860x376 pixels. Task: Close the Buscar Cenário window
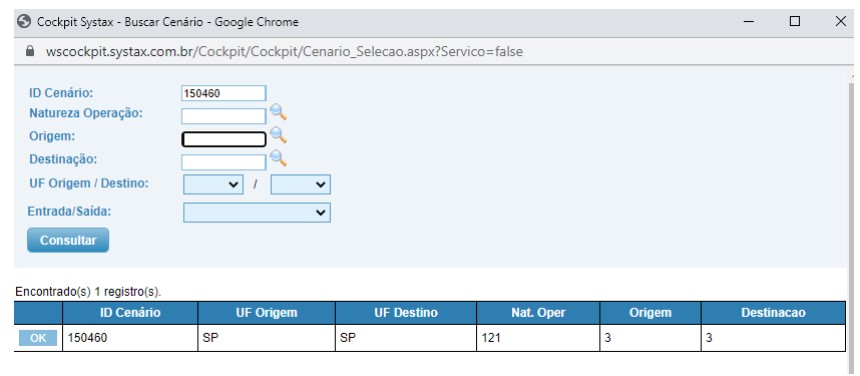coord(840,22)
